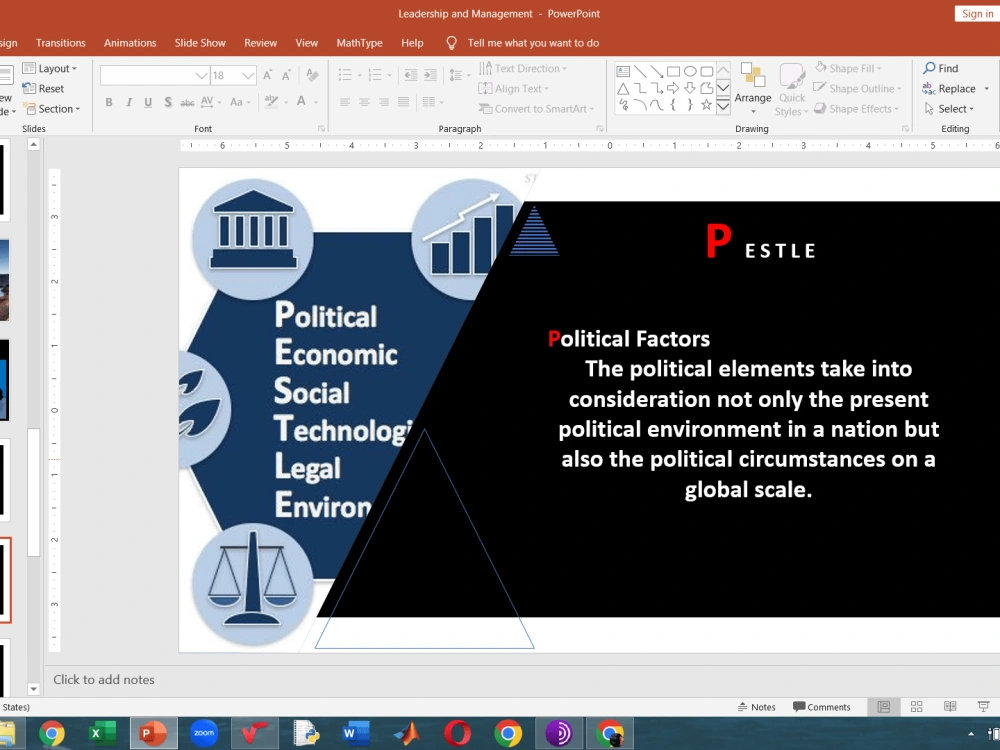Toggle text Shadow effect
Screen dimensions: 1000x750
[168, 102]
